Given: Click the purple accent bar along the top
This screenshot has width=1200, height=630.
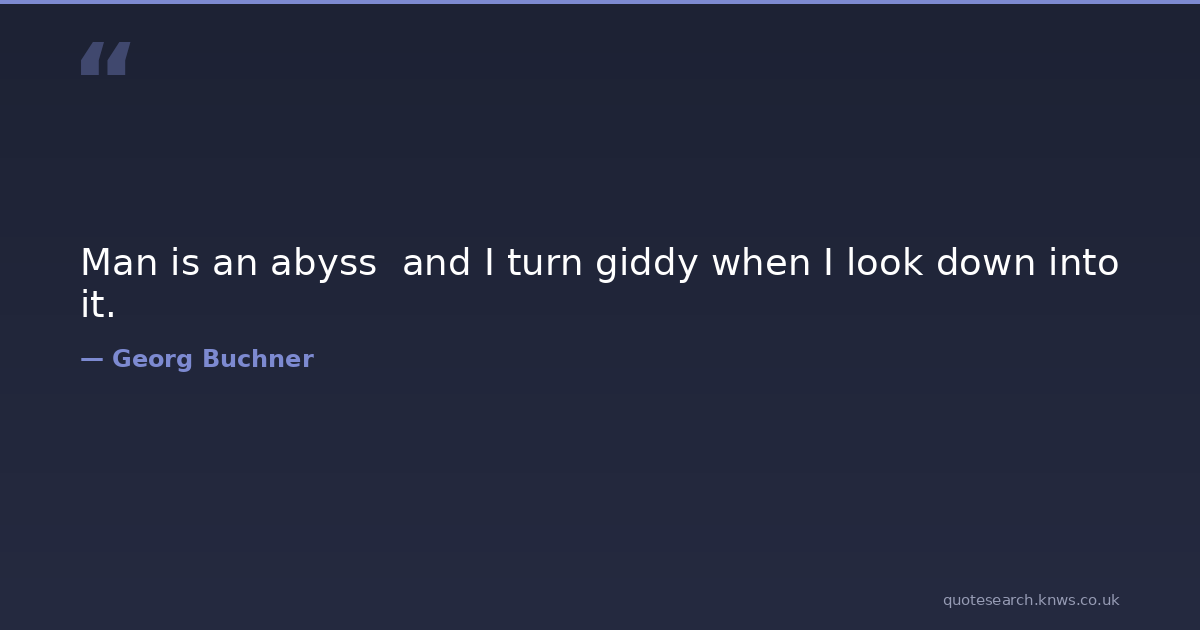Looking at the screenshot, I should [600, 2].
